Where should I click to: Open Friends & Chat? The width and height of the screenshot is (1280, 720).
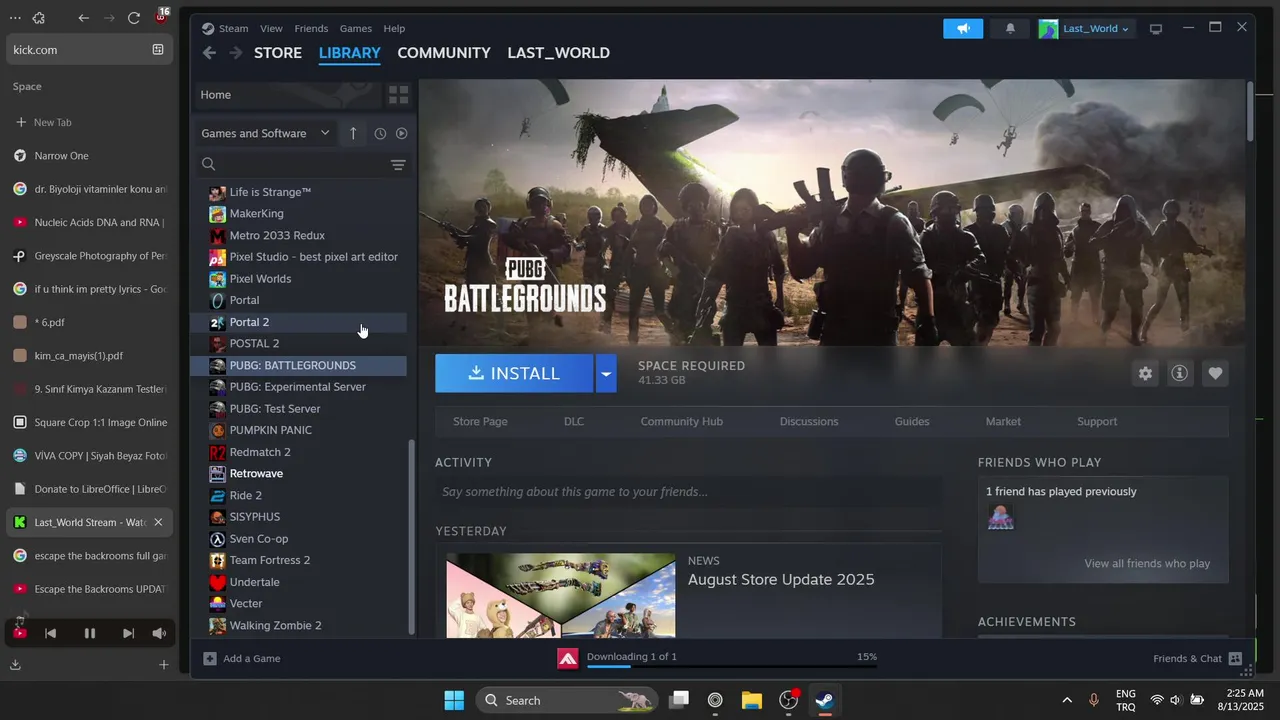tap(1197, 658)
